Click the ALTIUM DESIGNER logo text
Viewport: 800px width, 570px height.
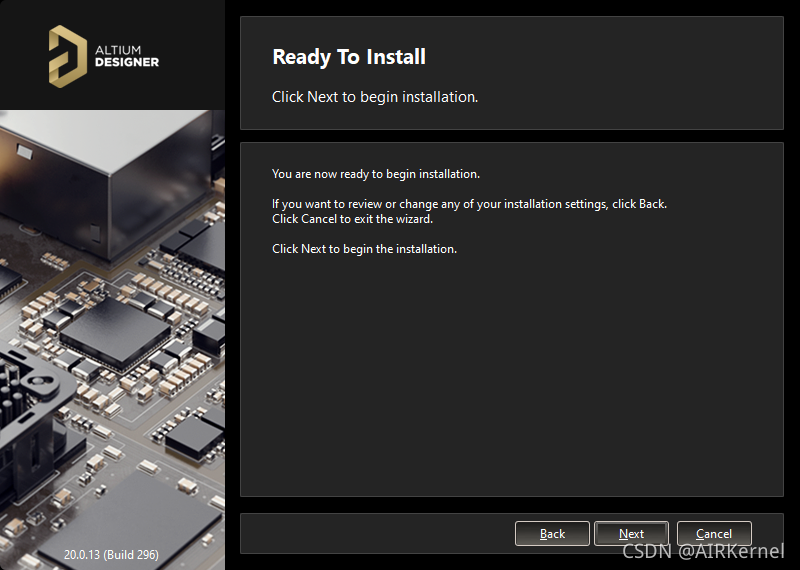point(126,55)
